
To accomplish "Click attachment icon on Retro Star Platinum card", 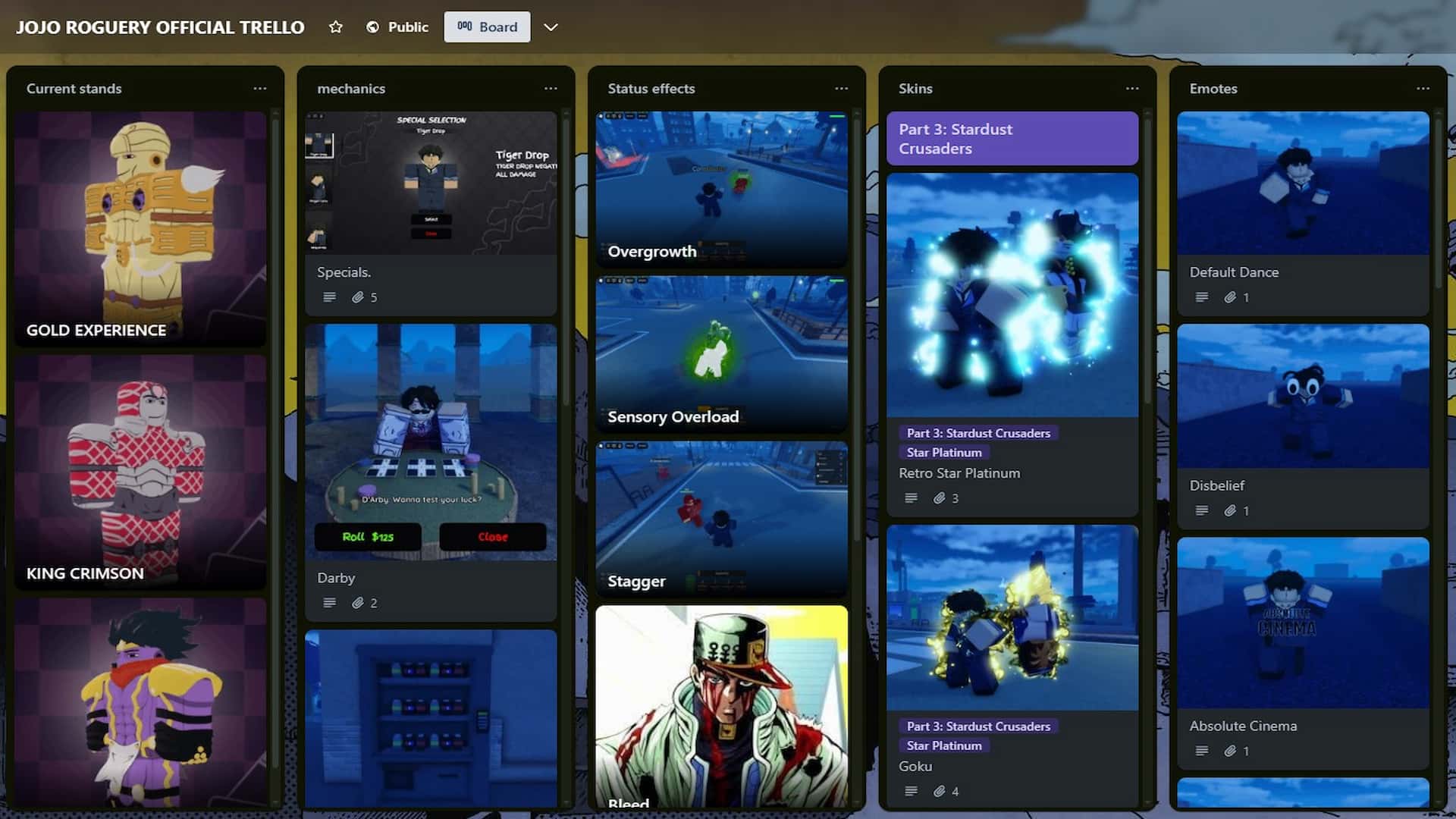I will coord(940,498).
